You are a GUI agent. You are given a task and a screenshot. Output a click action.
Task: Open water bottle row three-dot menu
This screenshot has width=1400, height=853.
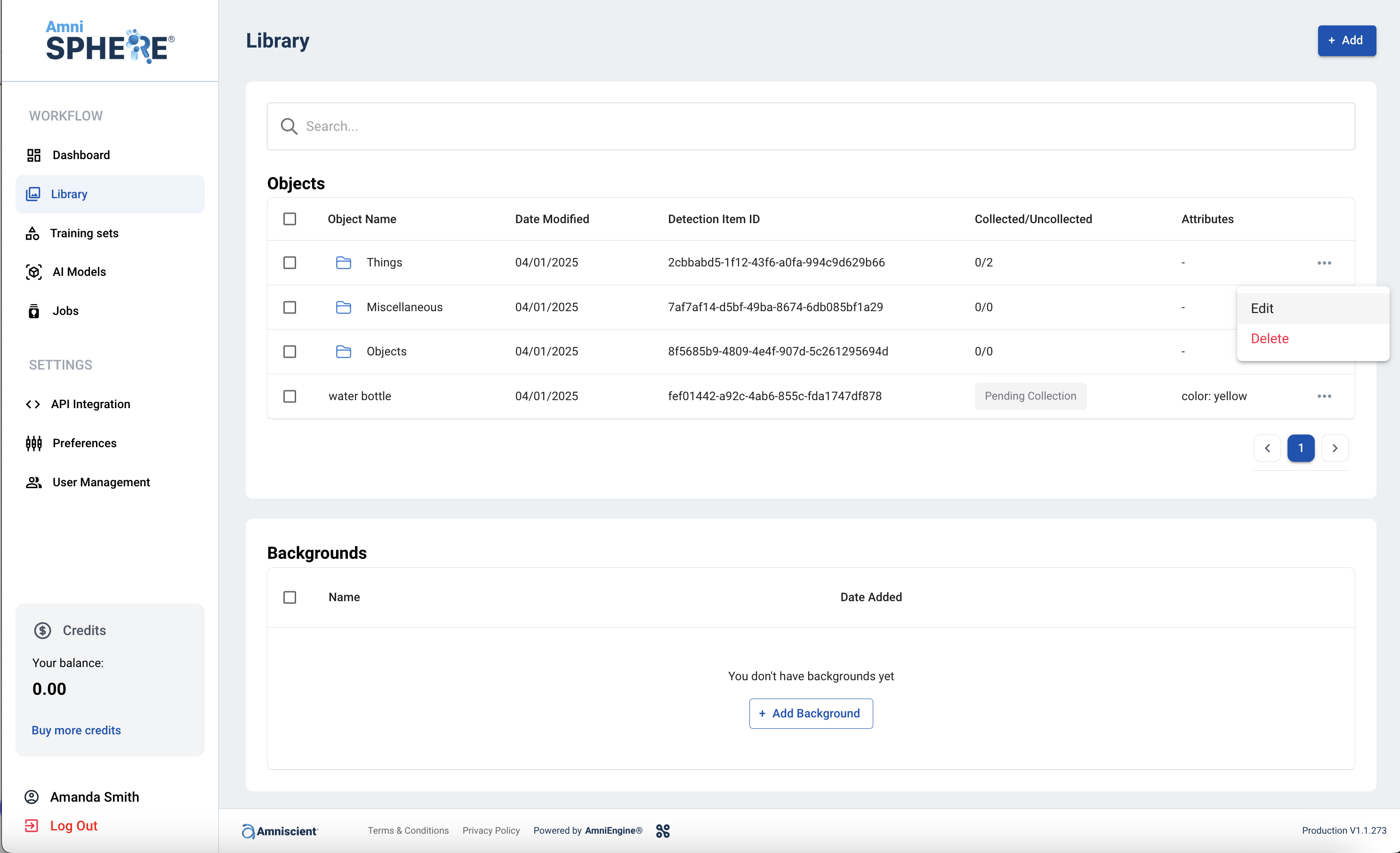(1324, 396)
